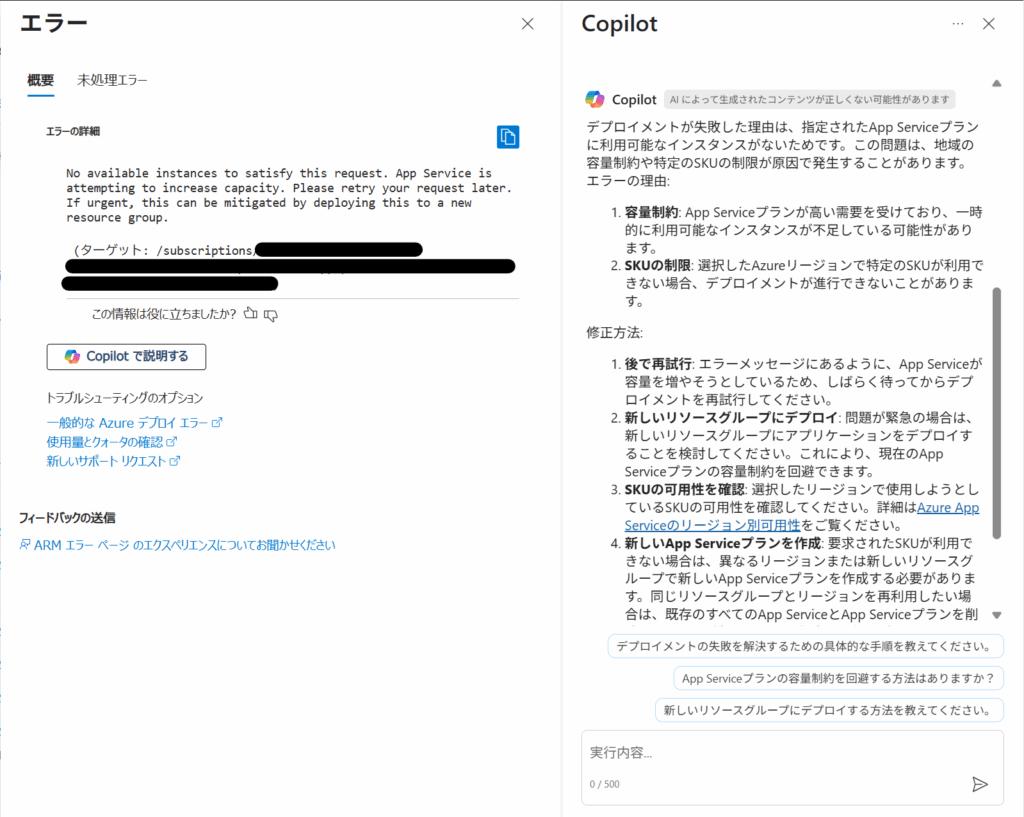Open the 一般的な Azure デプロイ エラー link

pyautogui.click(x=135, y=423)
